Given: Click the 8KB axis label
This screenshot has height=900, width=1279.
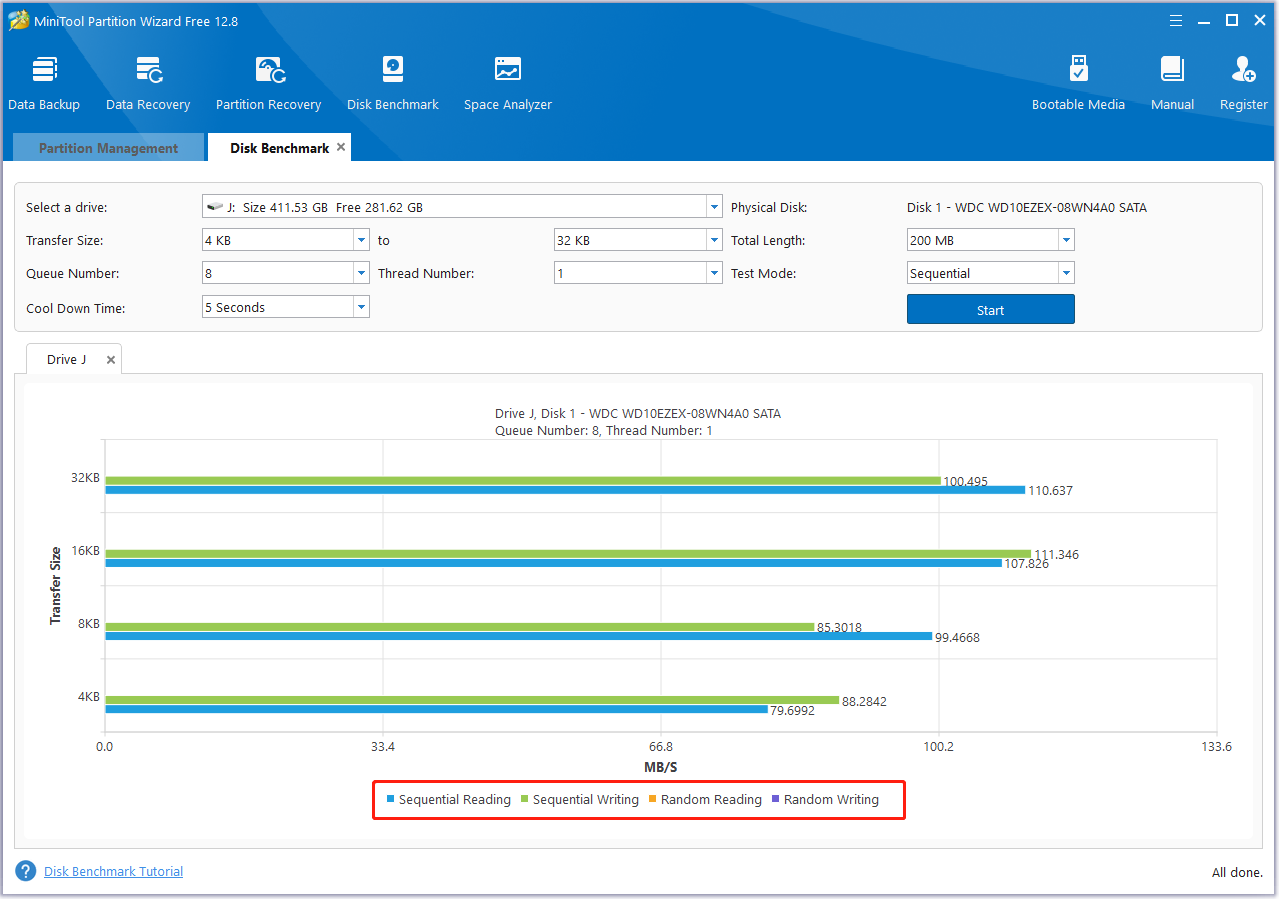Looking at the screenshot, I should point(89,624).
